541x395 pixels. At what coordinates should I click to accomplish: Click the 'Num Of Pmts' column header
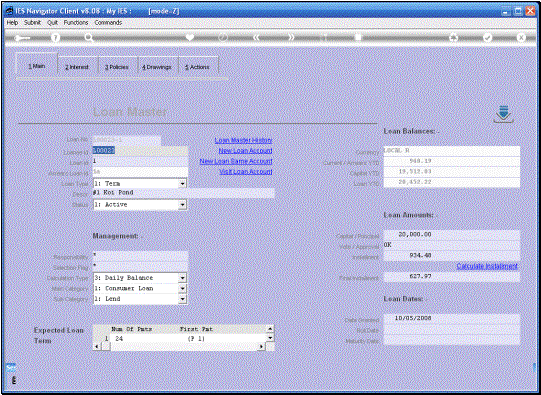click(x=131, y=329)
